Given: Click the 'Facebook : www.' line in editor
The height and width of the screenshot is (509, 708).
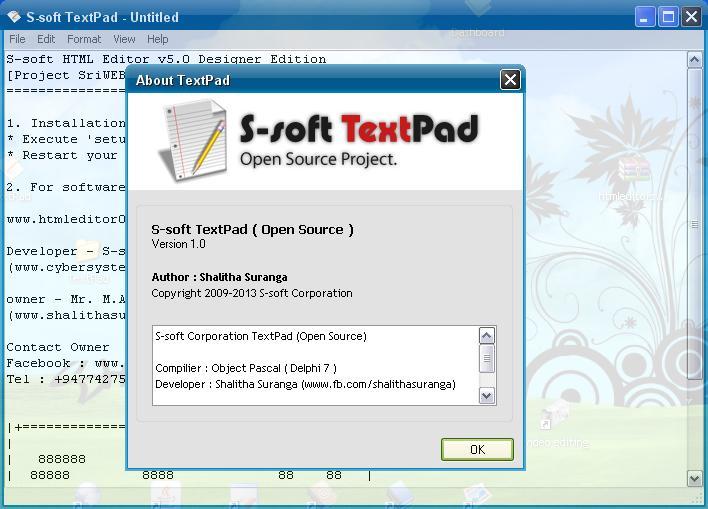Looking at the screenshot, I should coord(65,364).
